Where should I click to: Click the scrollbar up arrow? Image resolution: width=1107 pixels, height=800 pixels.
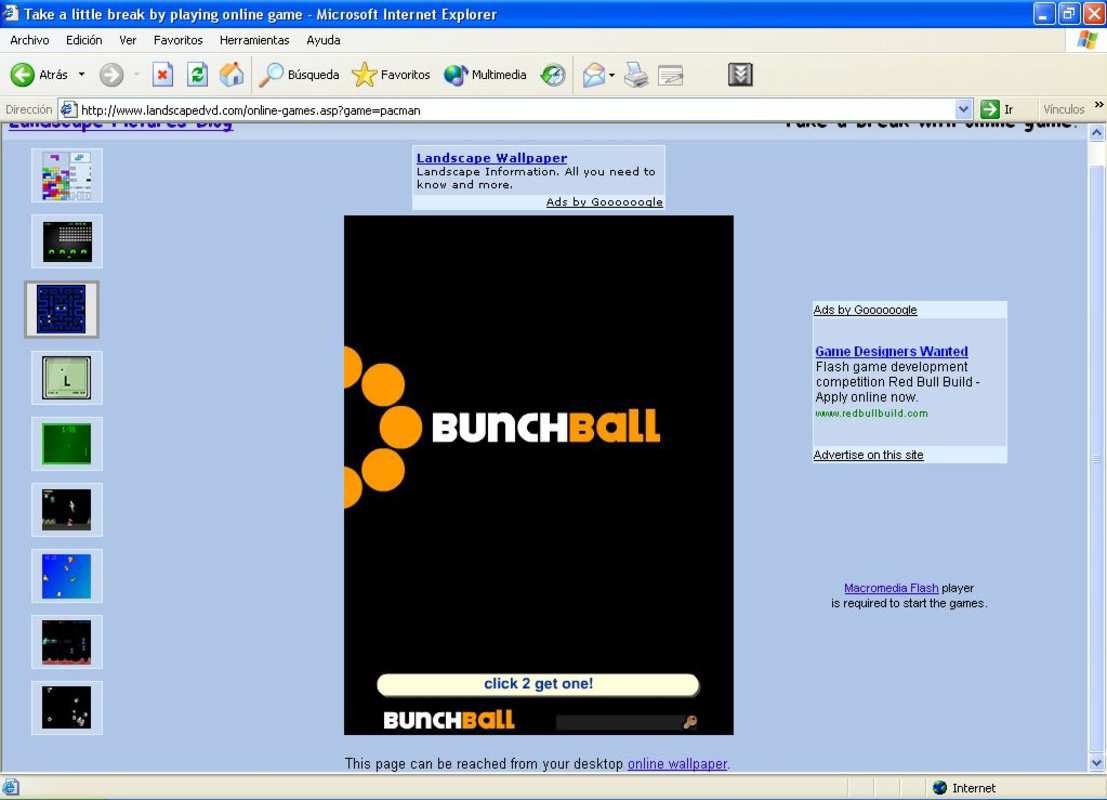pyautogui.click(x=1096, y=133)
